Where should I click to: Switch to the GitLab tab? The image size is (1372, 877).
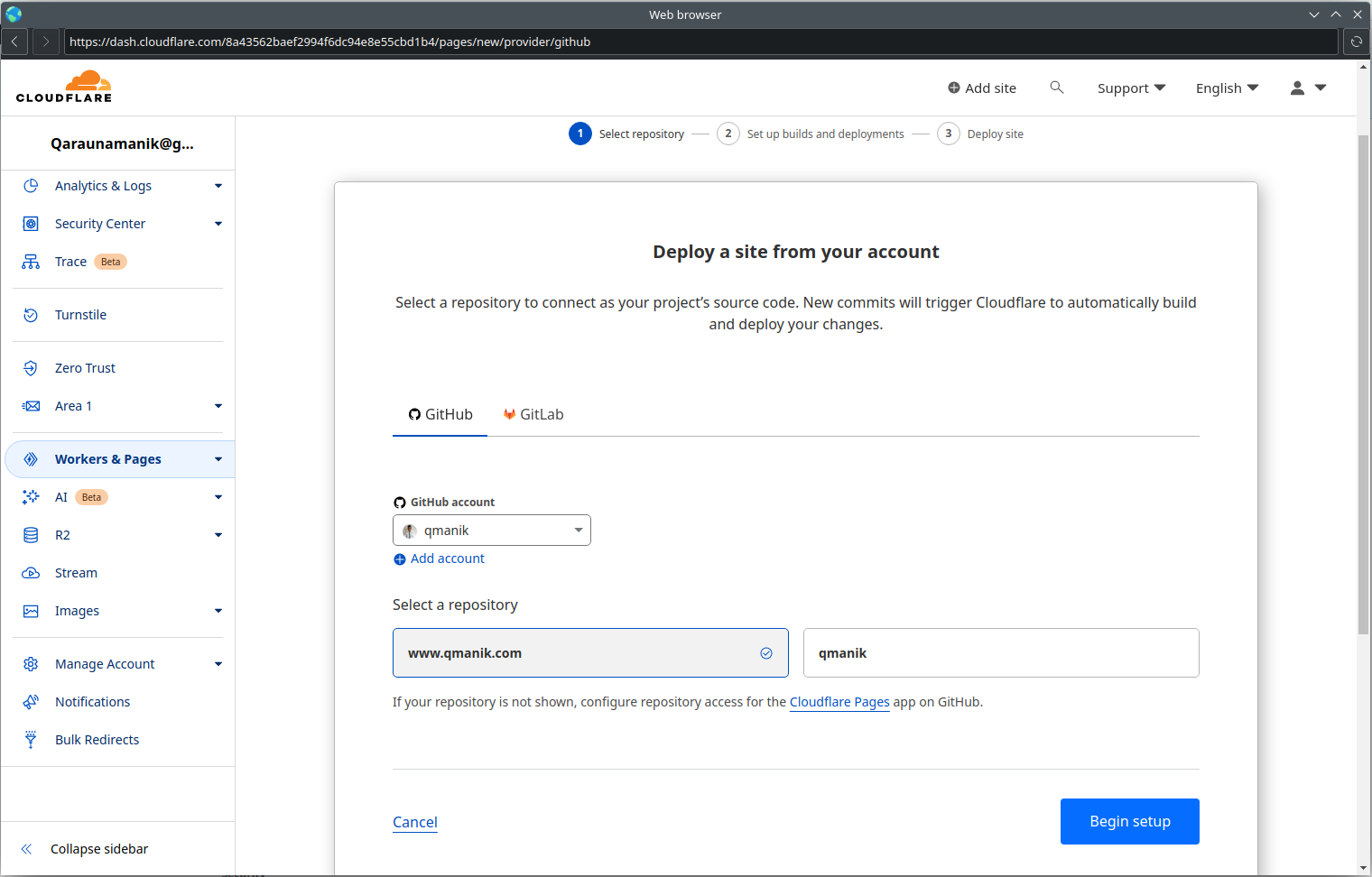coord(533,414)
